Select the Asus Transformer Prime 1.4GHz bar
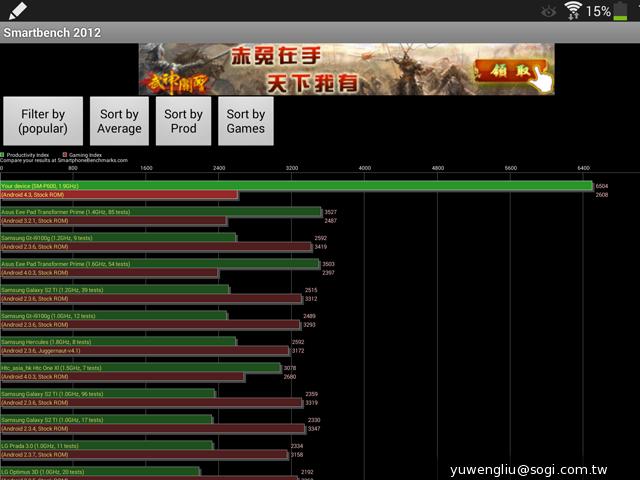 click(x=160, y=212)
